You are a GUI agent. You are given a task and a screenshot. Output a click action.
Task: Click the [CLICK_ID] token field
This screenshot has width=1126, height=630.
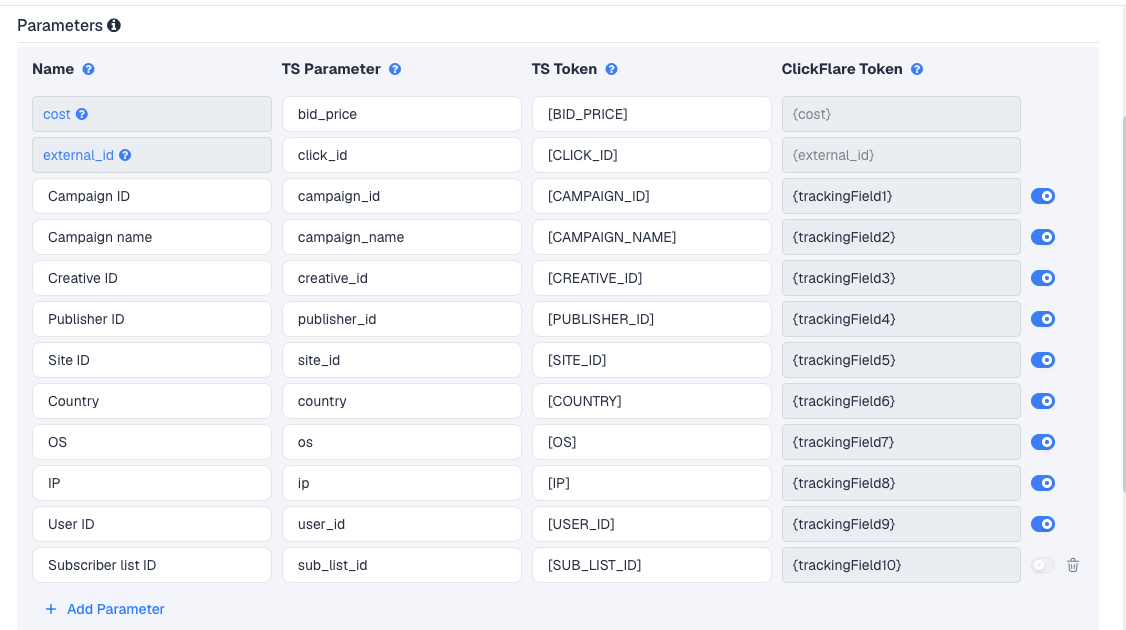click(651, 155)
